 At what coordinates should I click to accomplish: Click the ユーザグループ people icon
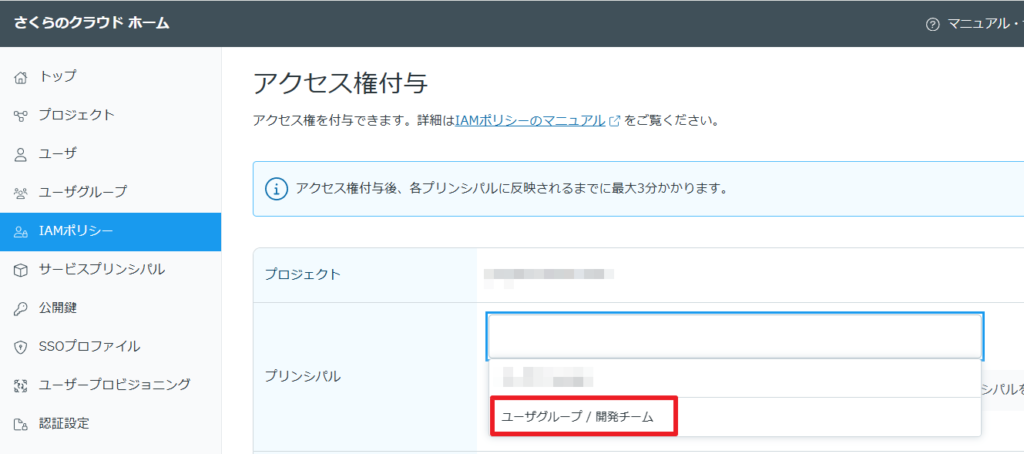pos(20,192)
